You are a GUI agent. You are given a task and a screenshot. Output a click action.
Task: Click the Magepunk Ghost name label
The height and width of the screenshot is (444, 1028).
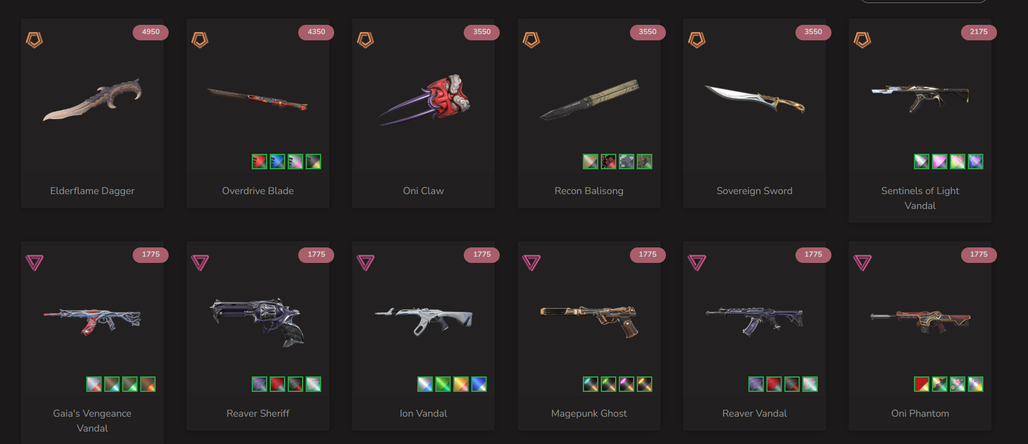coord(589,413)
